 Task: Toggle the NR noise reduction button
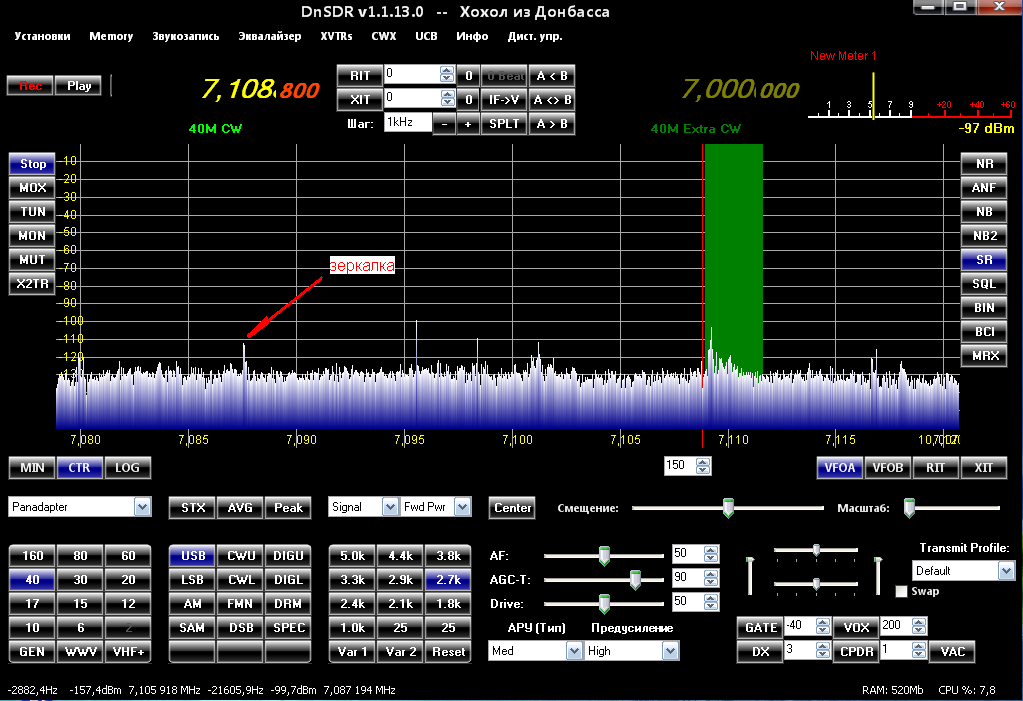point(984,164)
